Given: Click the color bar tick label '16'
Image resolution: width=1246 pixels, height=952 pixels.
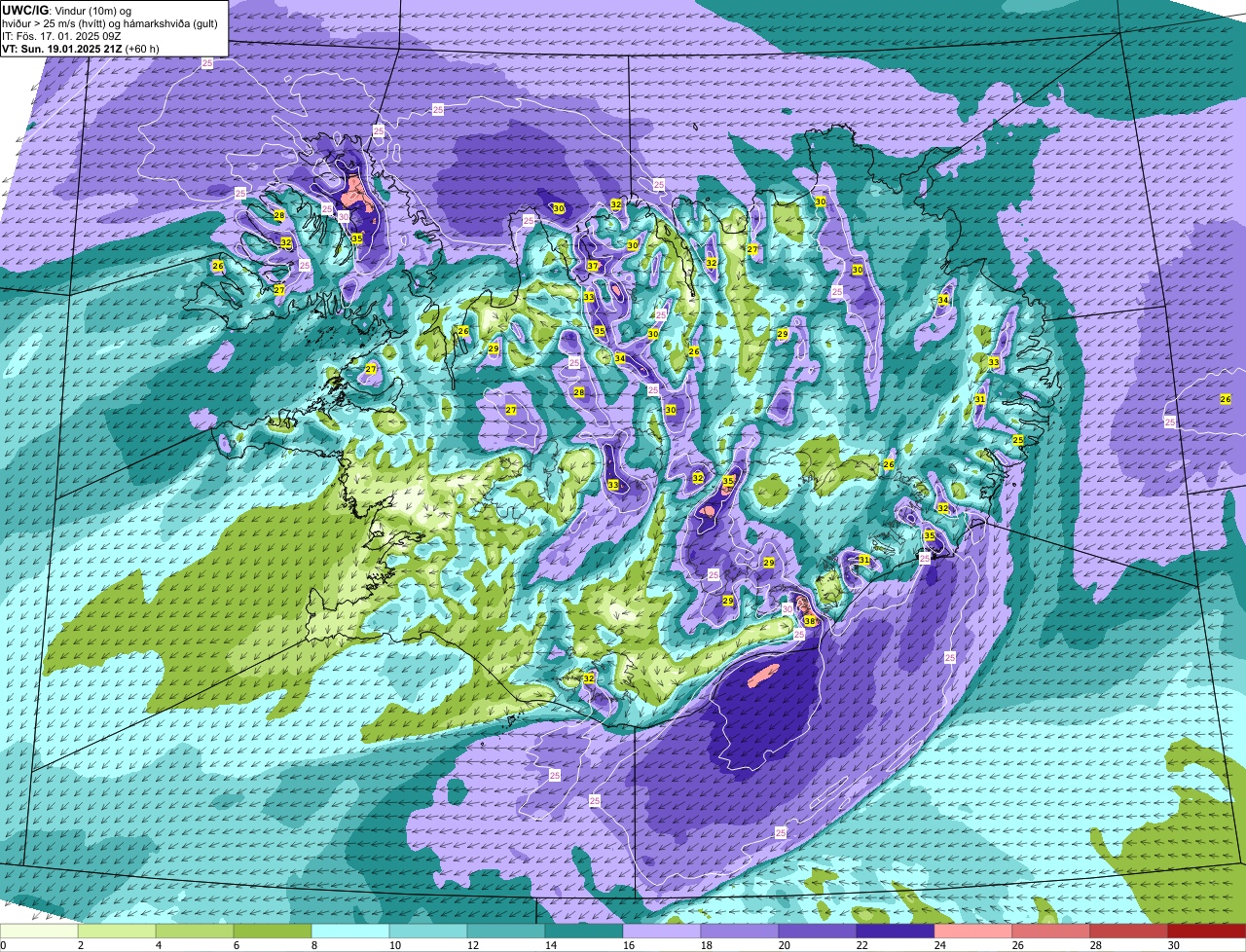Looking at the screenshot, I should click(630, 945).
